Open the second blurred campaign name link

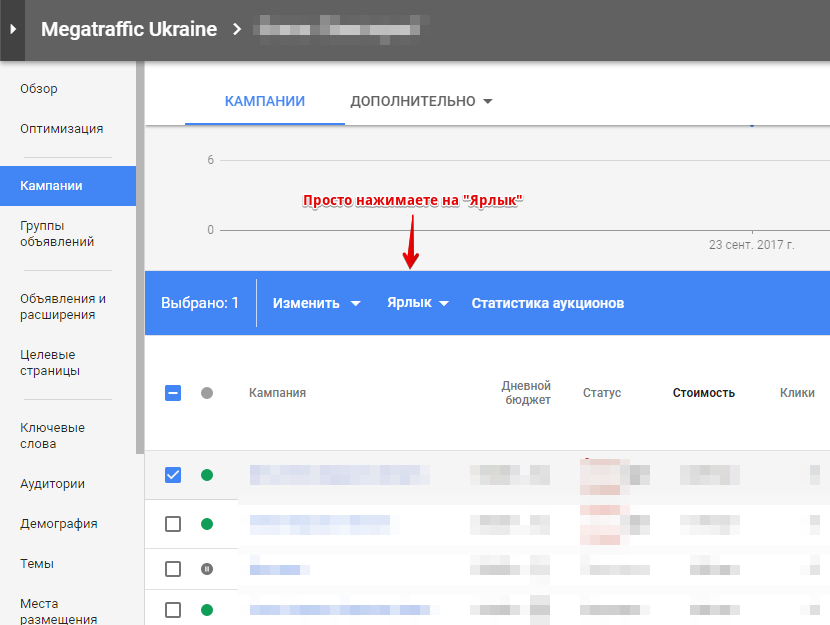(x=320, y=524)
